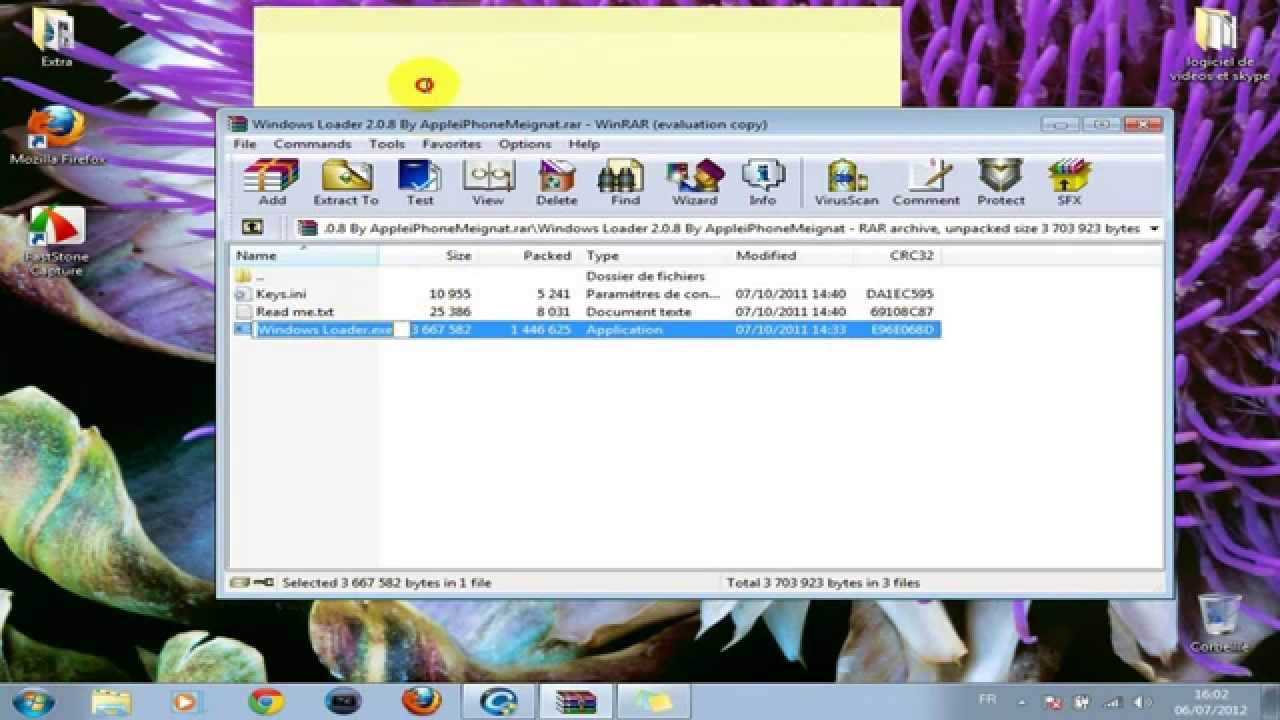Sort by CRC32 column header
The height and width of the screenshot is (720, 1280).
point(897,256)
